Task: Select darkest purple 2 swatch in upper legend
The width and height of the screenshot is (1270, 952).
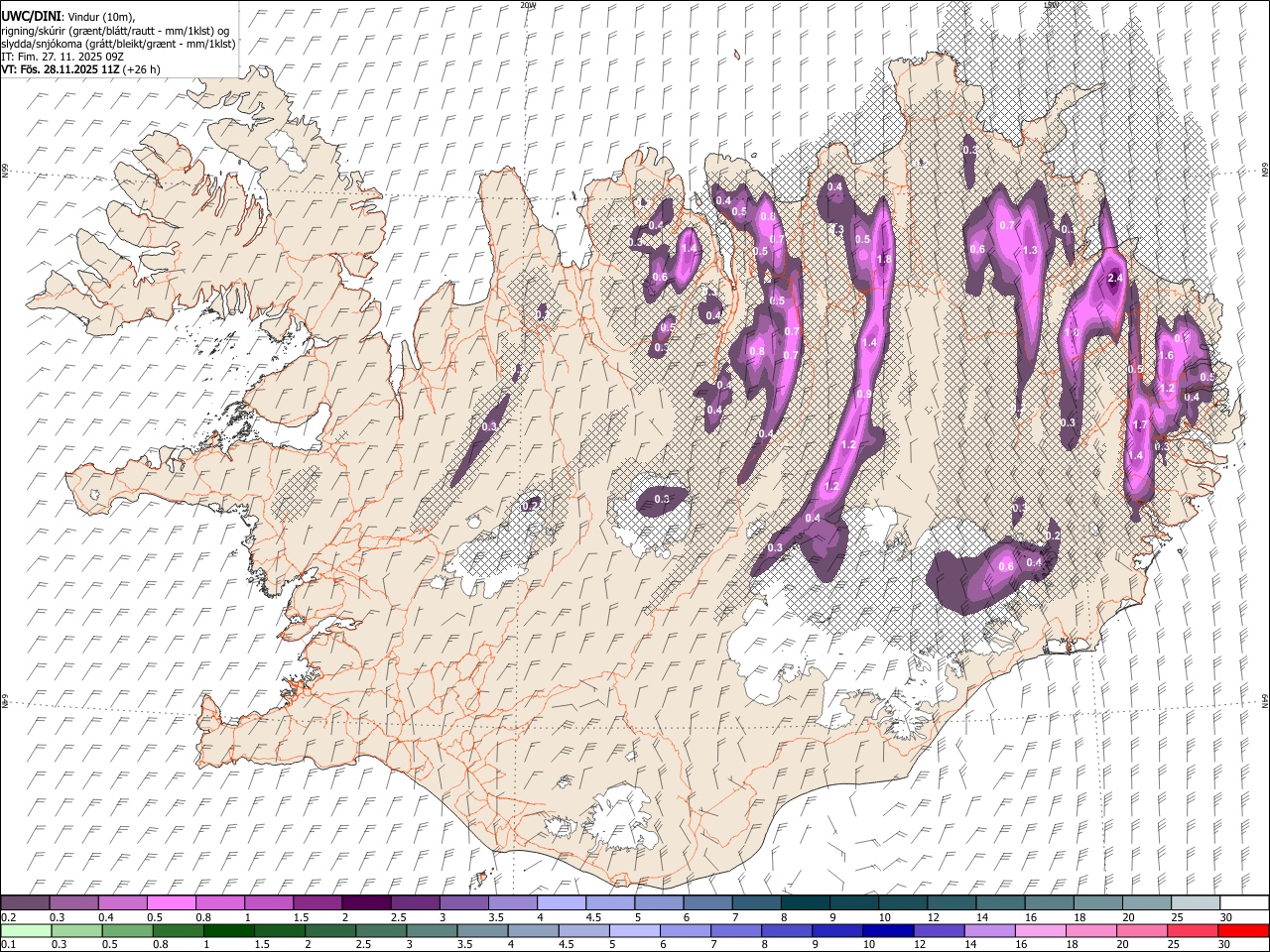Action: (366, 902)
